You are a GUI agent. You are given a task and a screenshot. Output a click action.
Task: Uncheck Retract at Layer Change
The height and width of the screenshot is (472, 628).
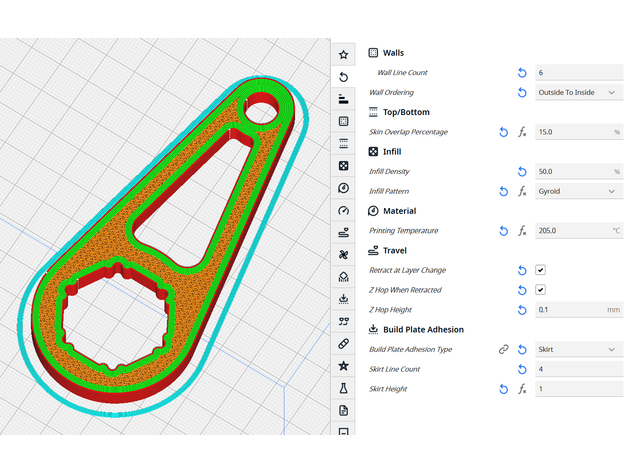[540, 270]
